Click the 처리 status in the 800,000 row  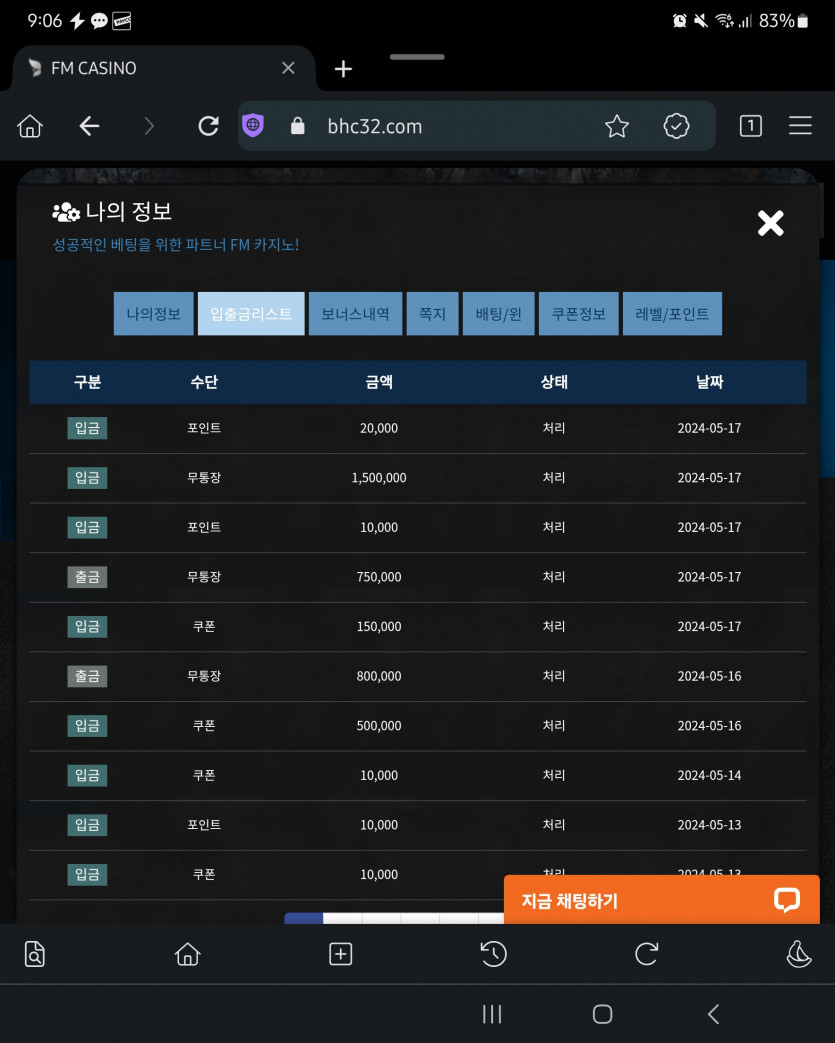pos(554,676)
